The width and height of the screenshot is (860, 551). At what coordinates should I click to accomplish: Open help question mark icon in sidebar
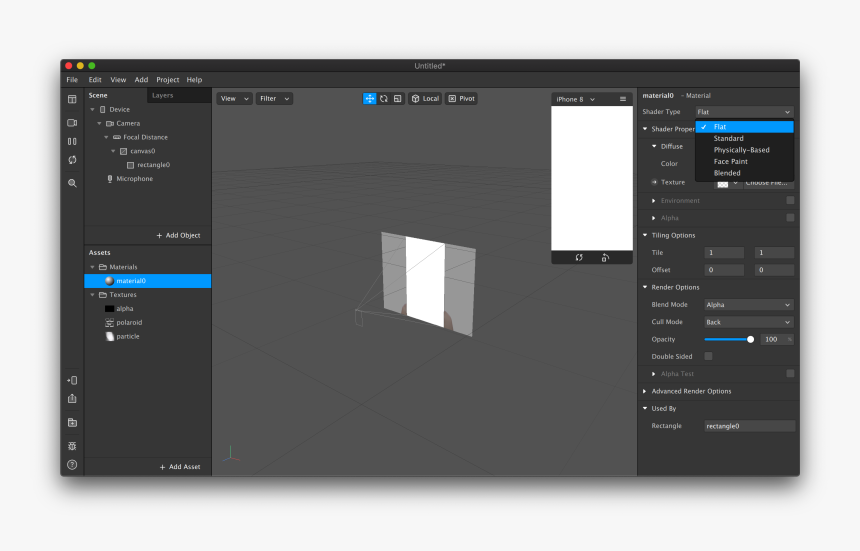coord(72,465)
